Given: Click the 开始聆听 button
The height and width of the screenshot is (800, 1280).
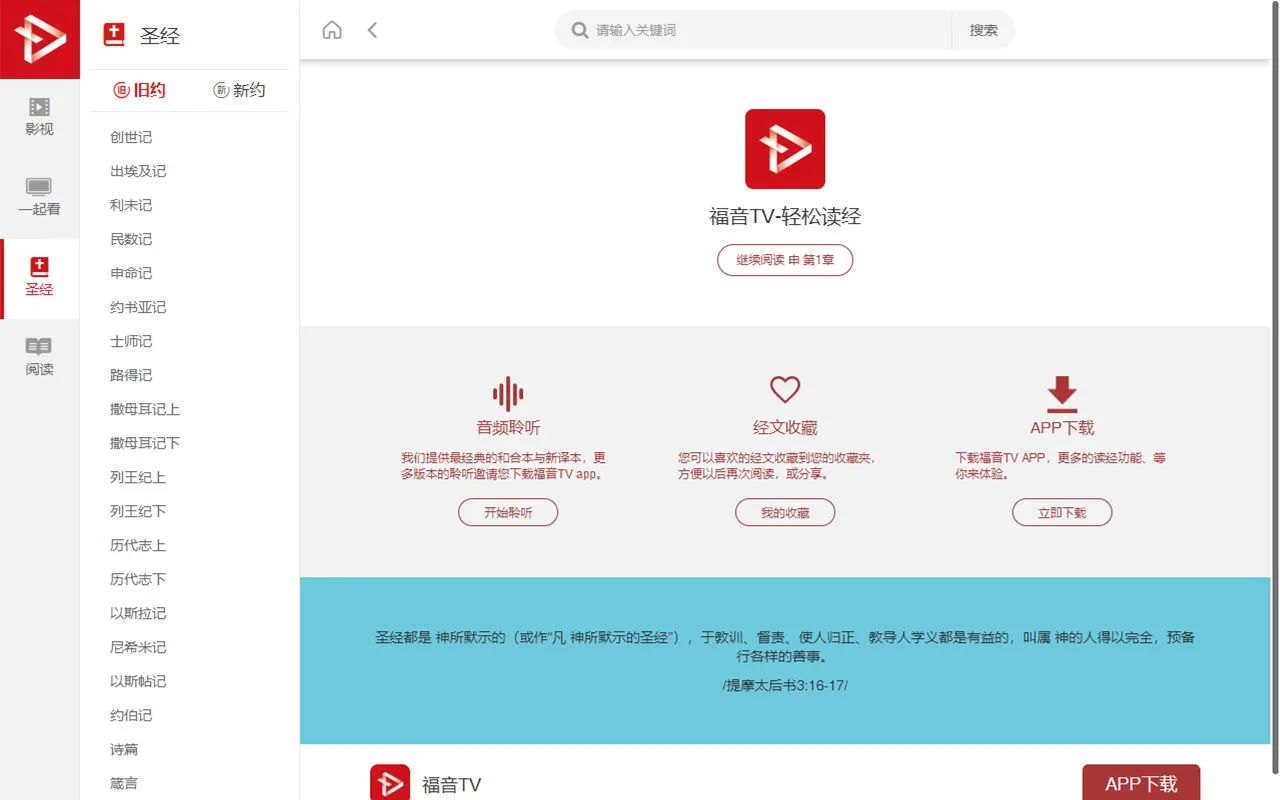Looking at the screenshot, I should pos(508,513).
